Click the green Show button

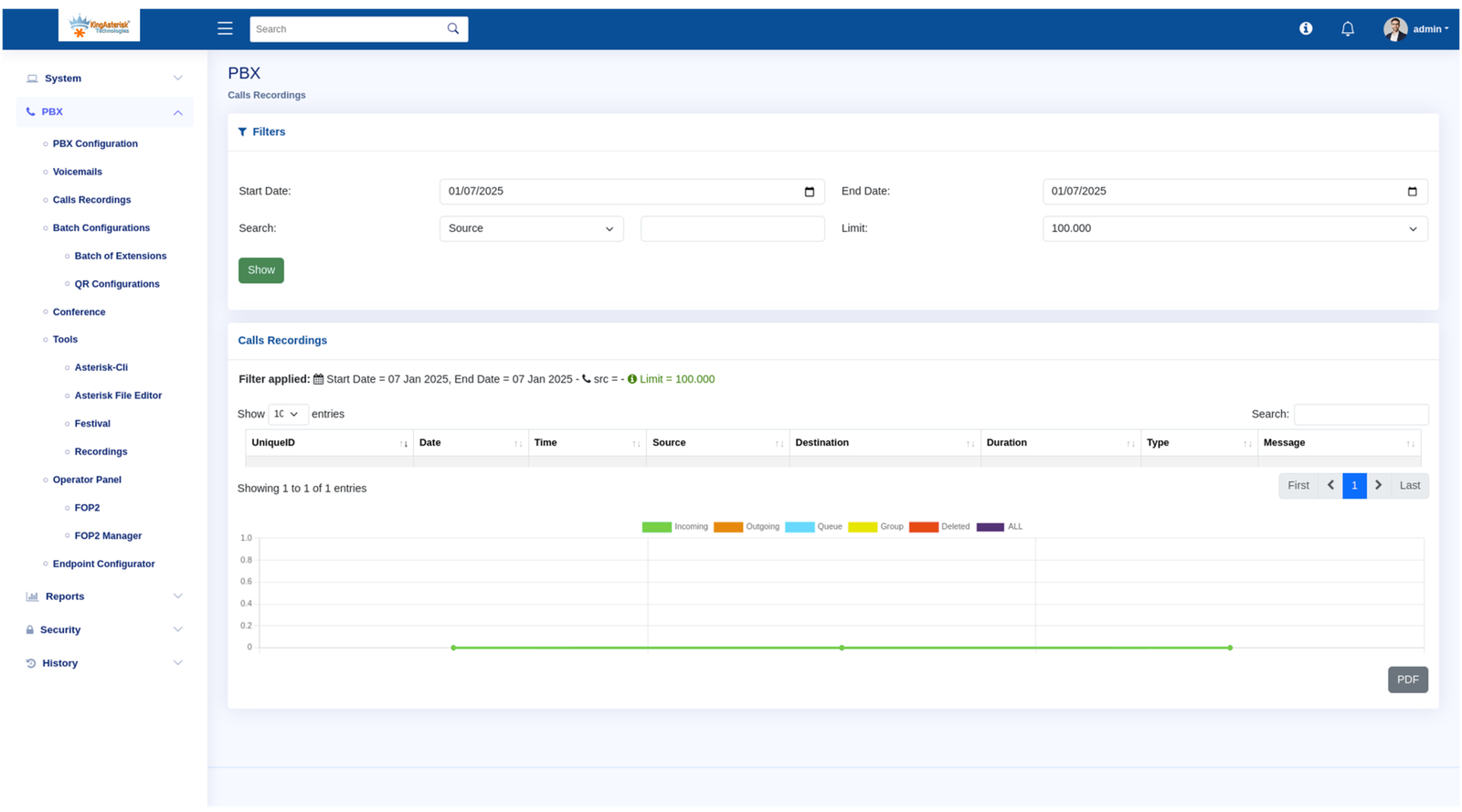[x=261, y=270]
